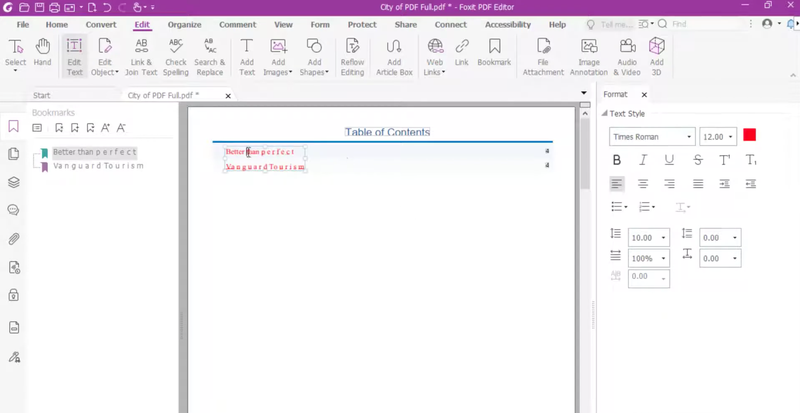Viewport: 800px width, 413px height.
Task: Click the Undo arrow in title bar
Action: pos(107,7)
